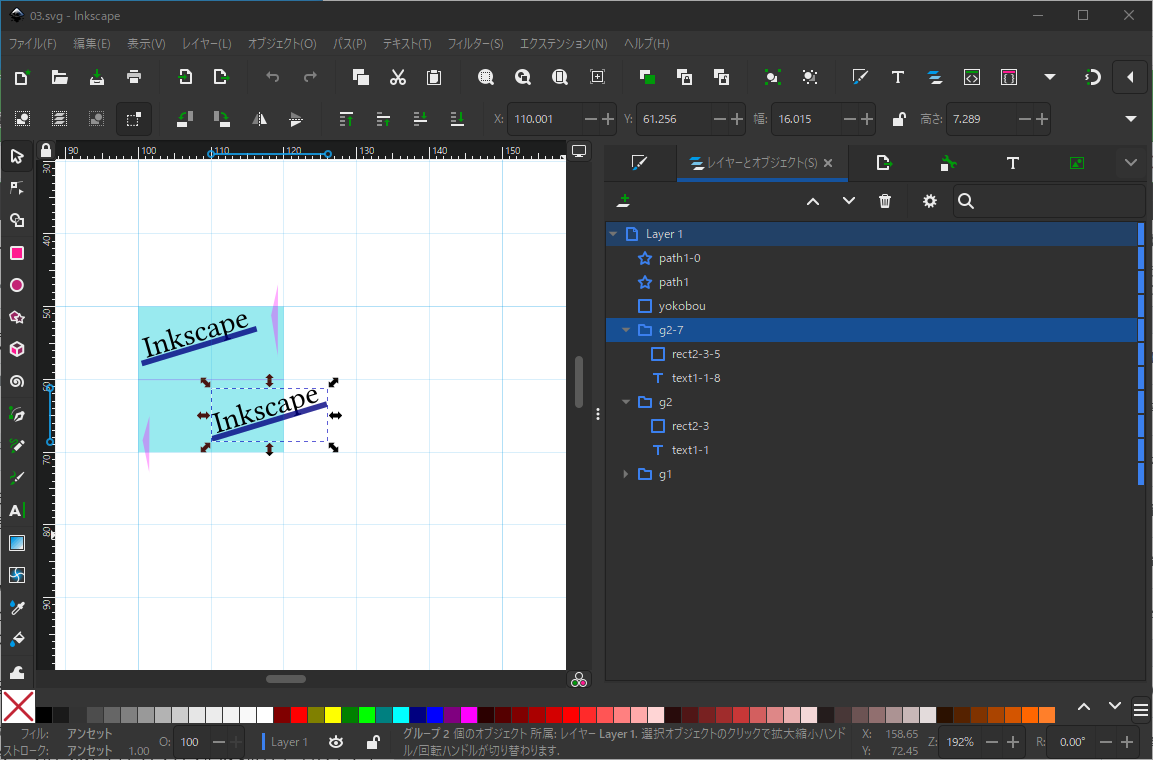Increase X position with plus button
This screenshot has width=1153, height=760.
[x=608, y=119]
